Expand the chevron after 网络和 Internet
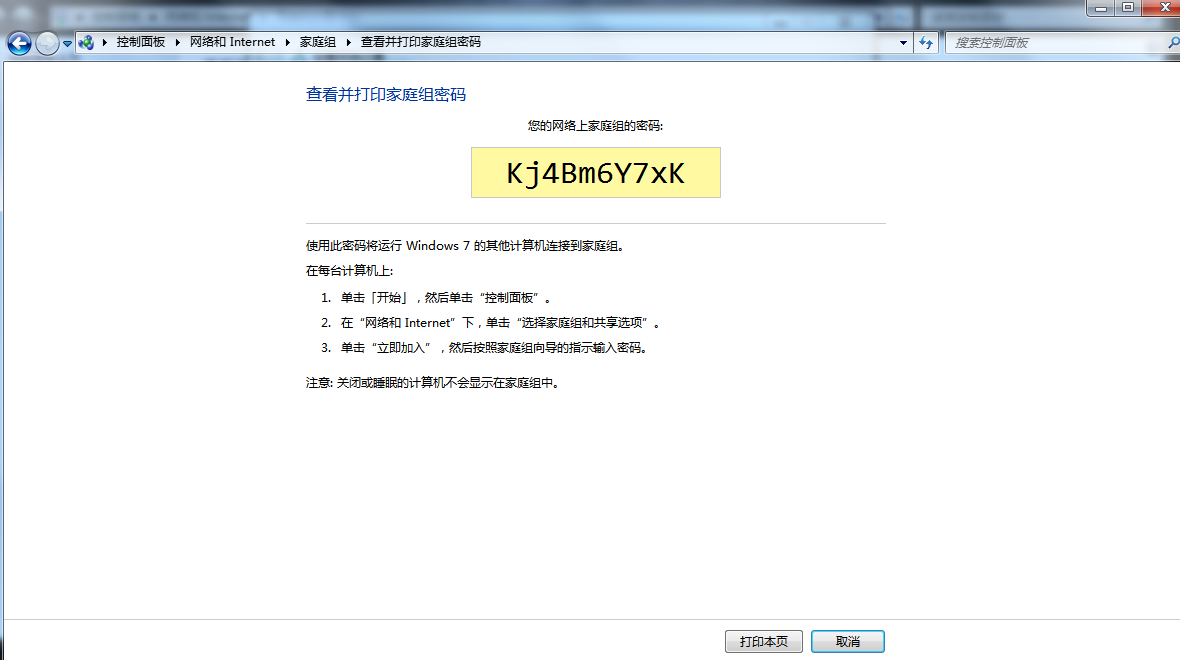1180x660 pixels. 288,43
